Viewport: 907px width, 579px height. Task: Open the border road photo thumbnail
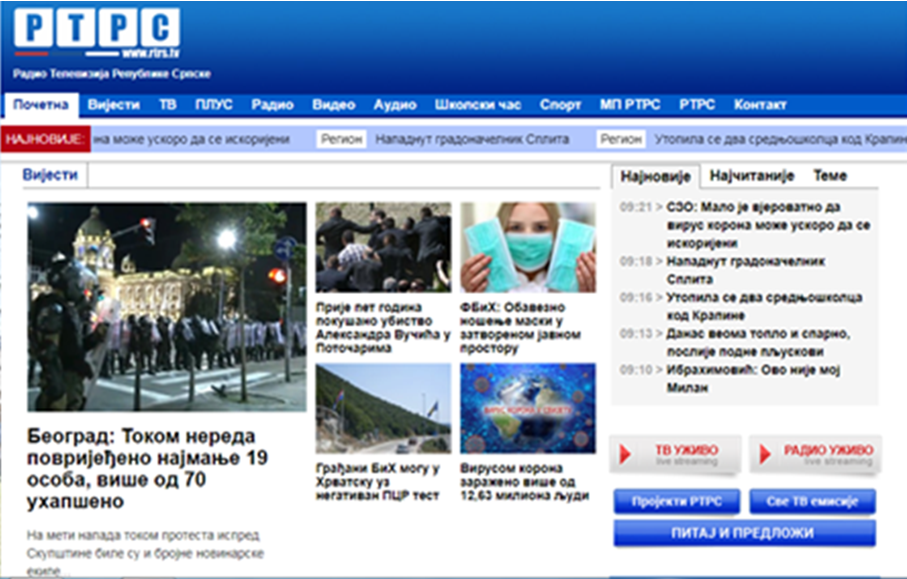coord(383,408)
